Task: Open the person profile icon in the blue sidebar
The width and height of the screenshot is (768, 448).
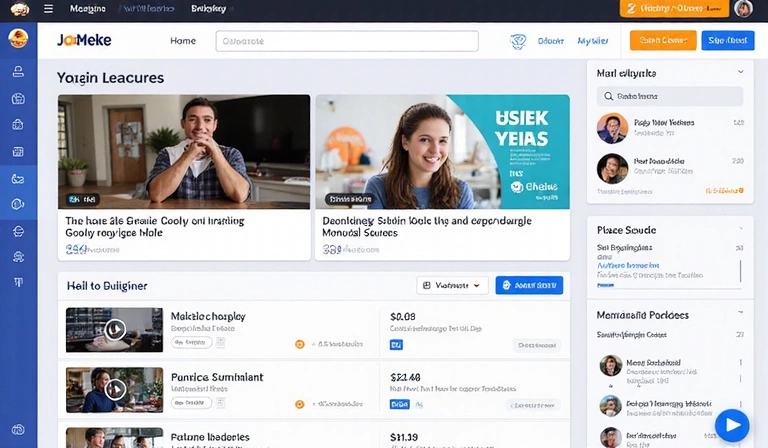Action: (x=18, y=72)
